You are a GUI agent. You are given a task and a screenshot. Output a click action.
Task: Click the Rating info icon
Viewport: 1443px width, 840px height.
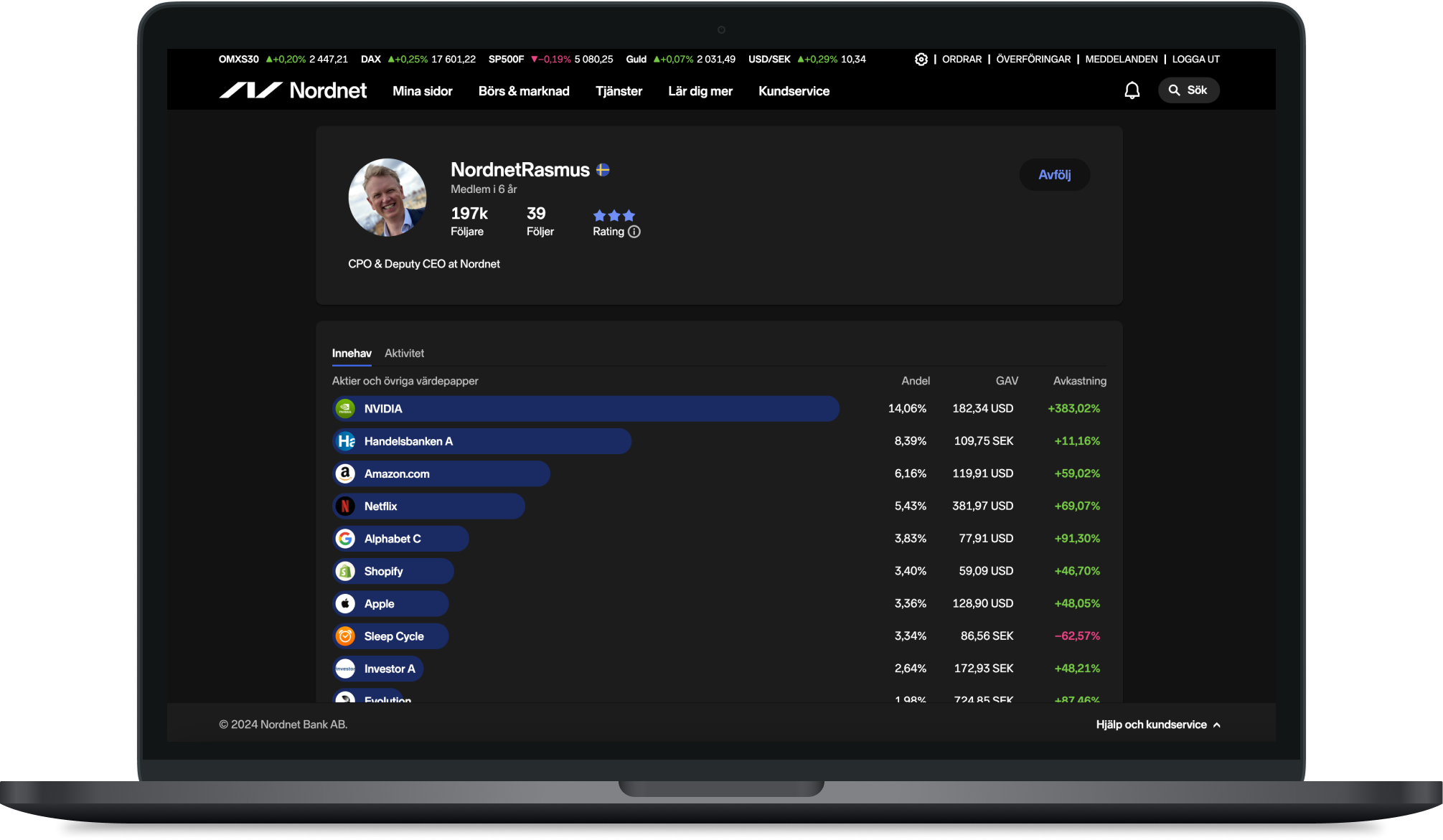pos(634,232)
